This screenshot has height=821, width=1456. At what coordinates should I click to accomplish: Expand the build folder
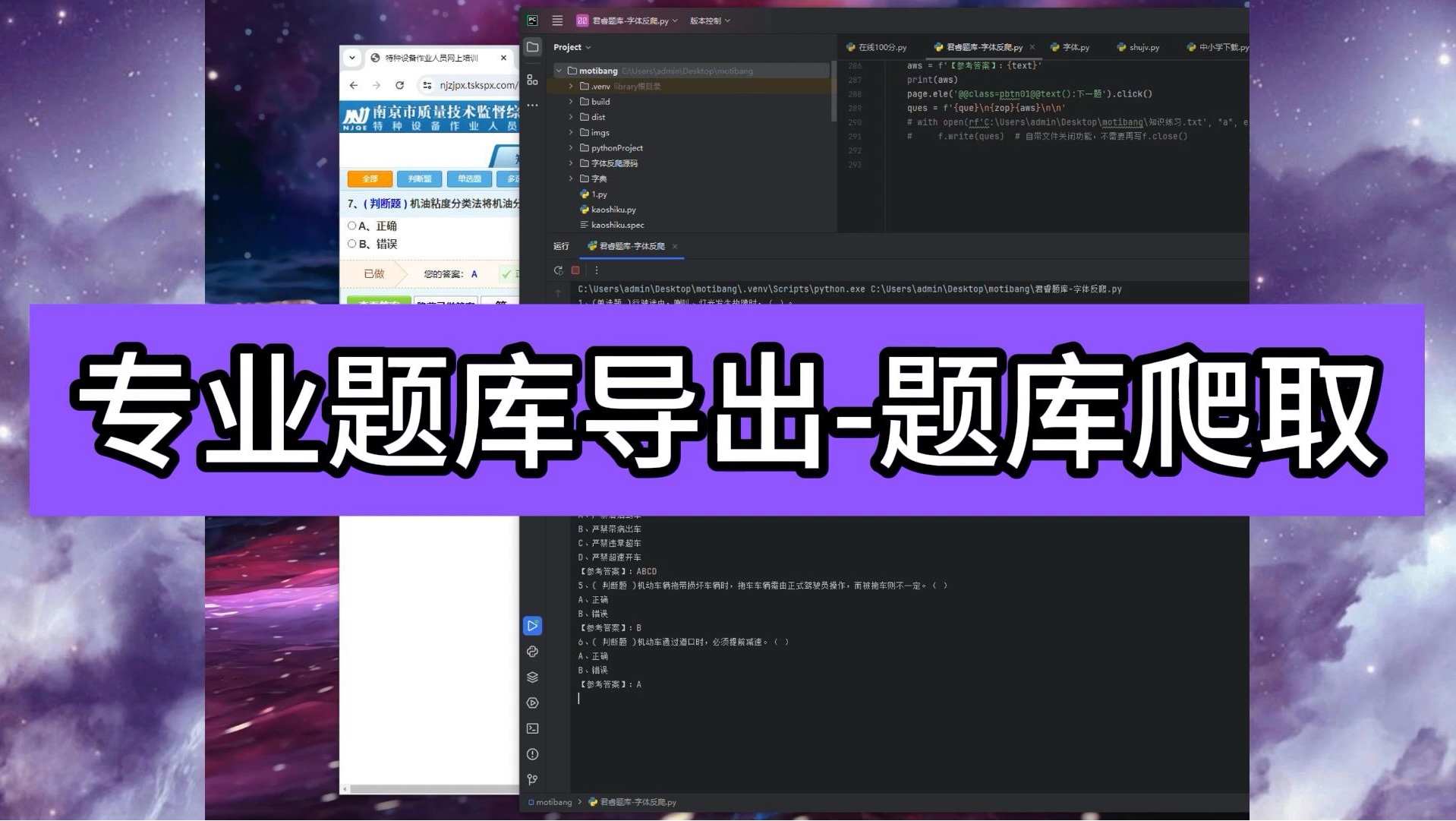[572, 102]
